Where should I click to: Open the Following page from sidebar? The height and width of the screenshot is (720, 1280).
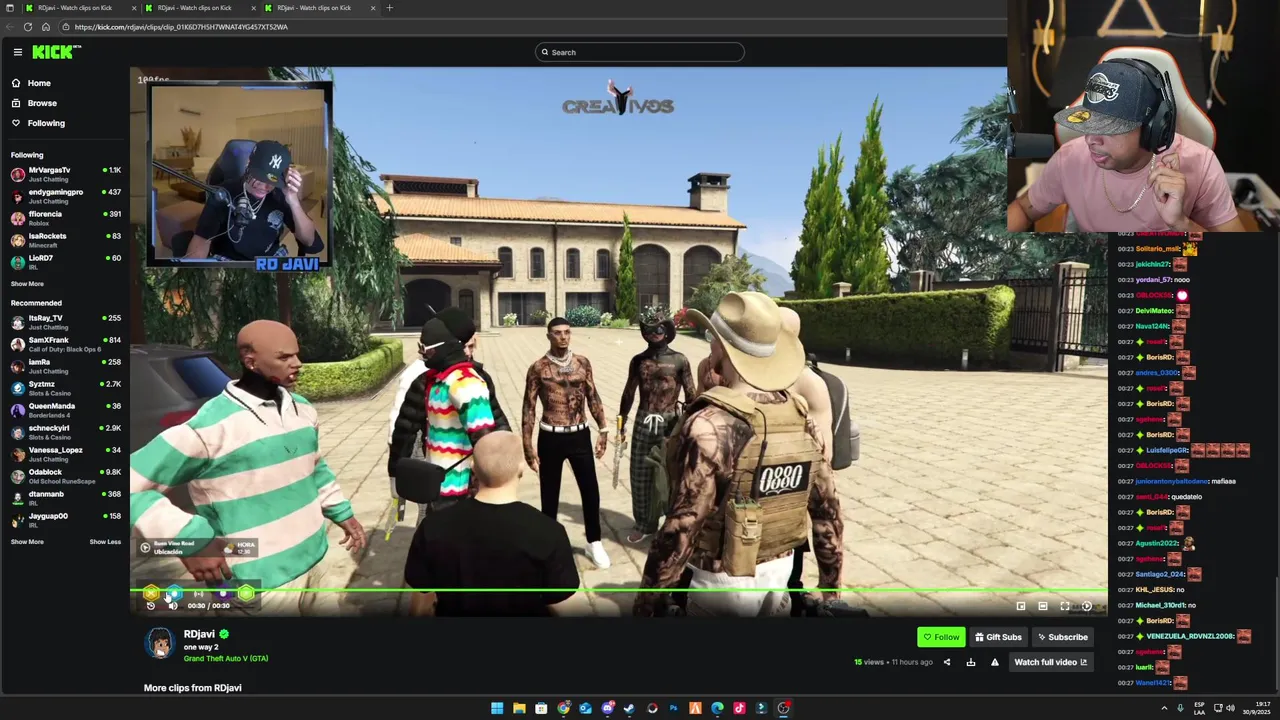coord(38,123)
